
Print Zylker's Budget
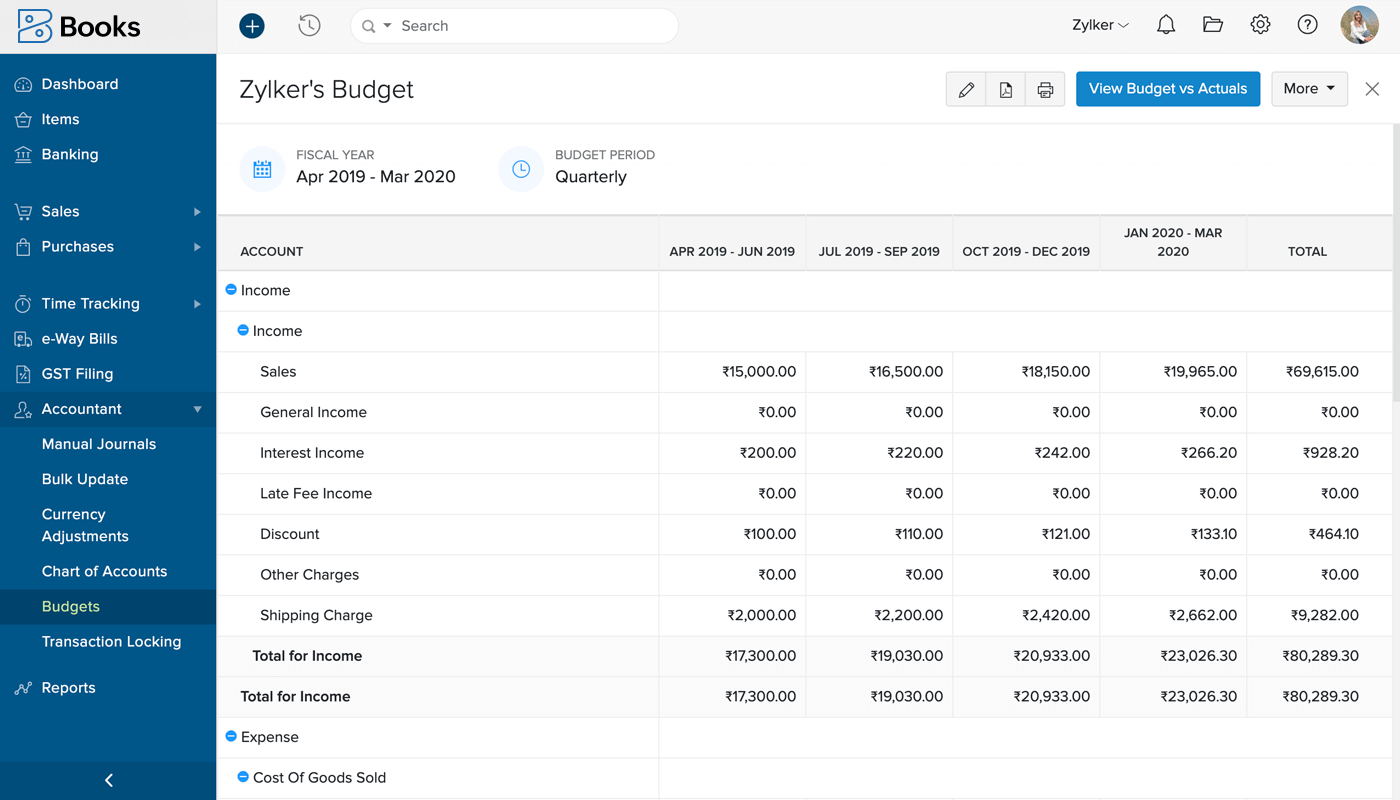1045,89
